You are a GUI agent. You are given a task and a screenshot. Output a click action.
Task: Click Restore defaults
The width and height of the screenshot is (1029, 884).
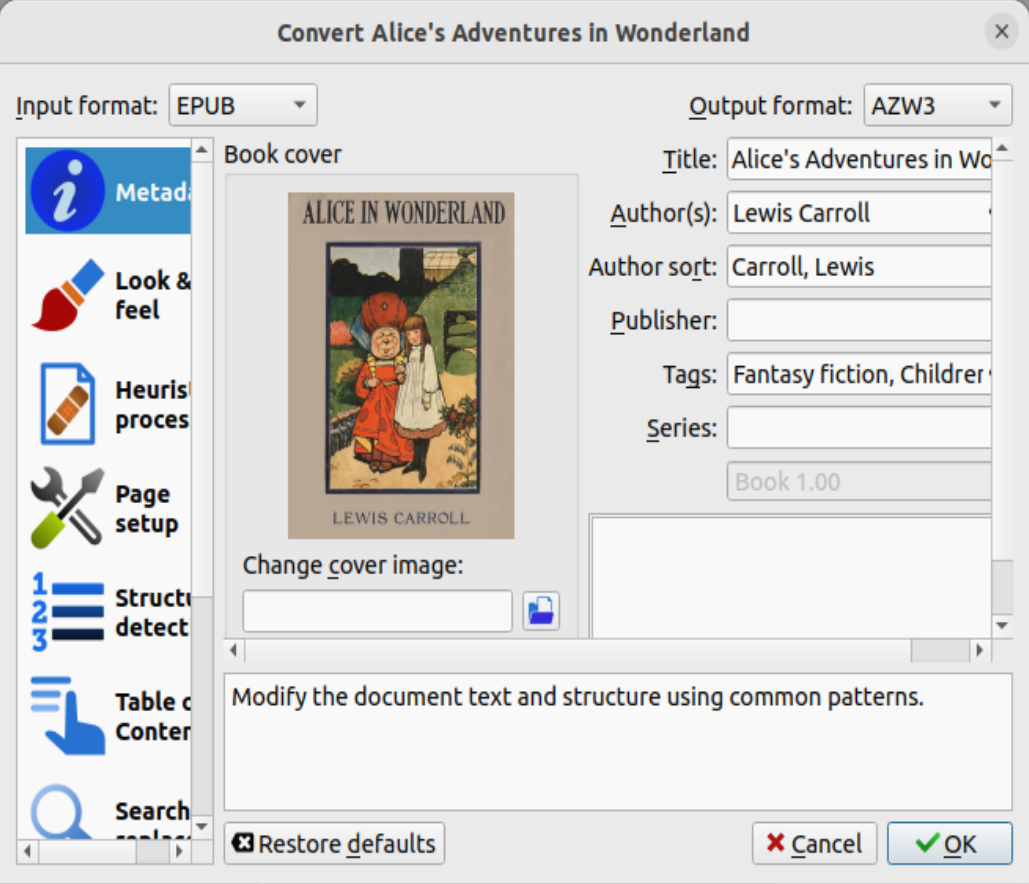[334, 843]
